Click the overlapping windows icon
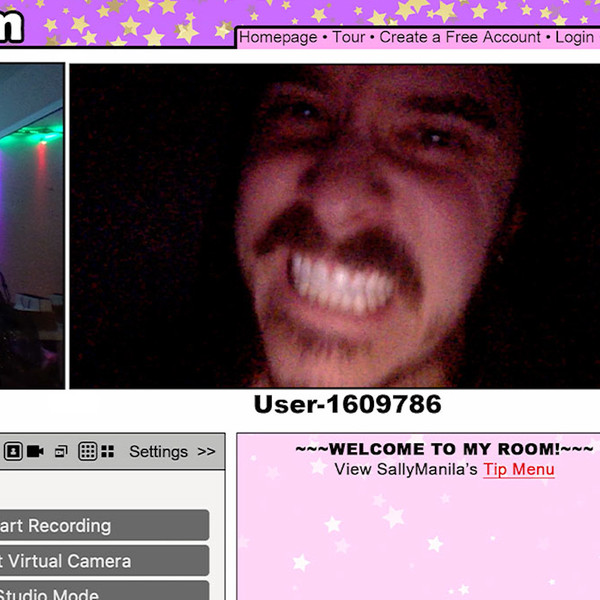Viewport: 600px width, 600px height. coord(62,452)
